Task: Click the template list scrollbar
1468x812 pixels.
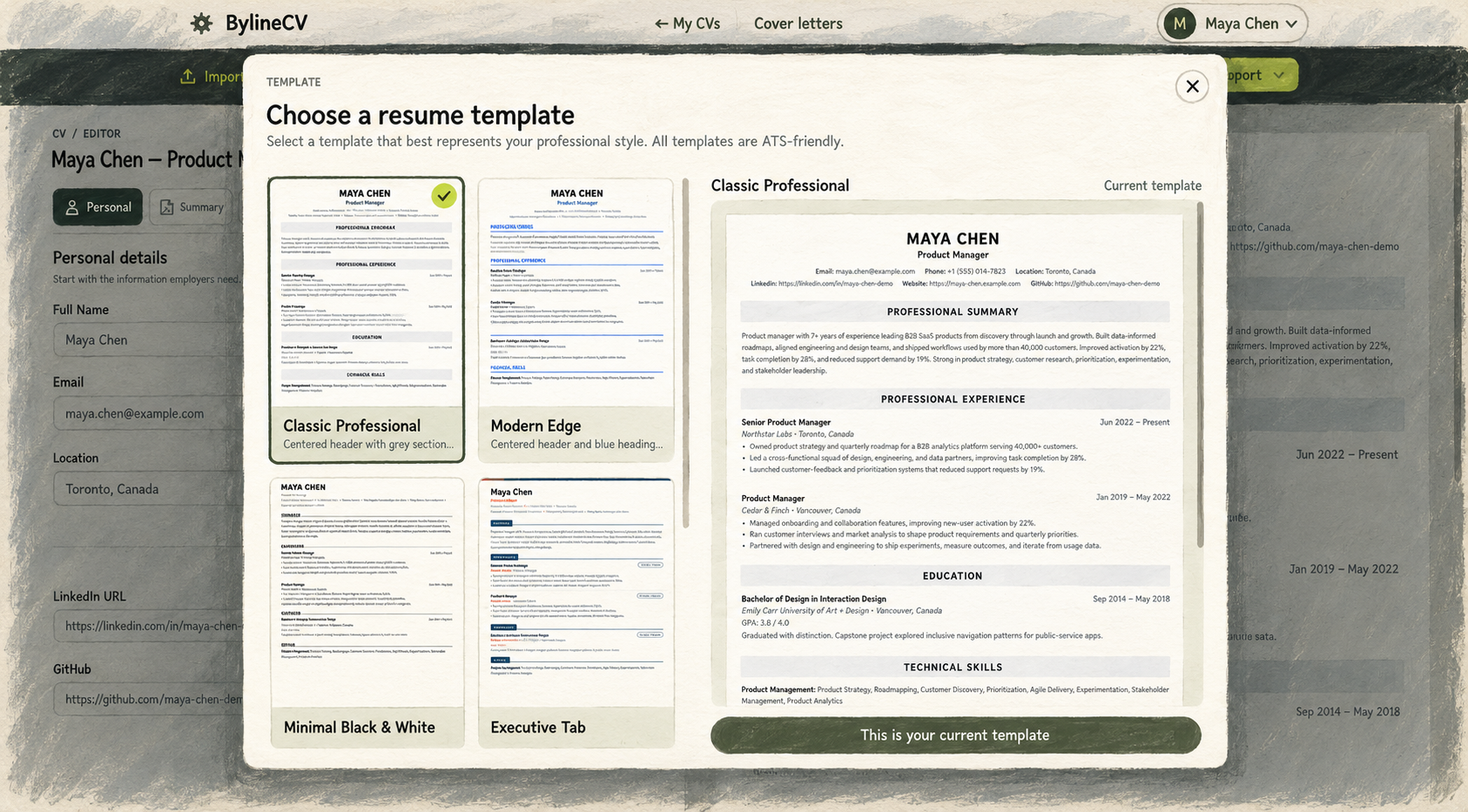Action: tap(685, 352)
